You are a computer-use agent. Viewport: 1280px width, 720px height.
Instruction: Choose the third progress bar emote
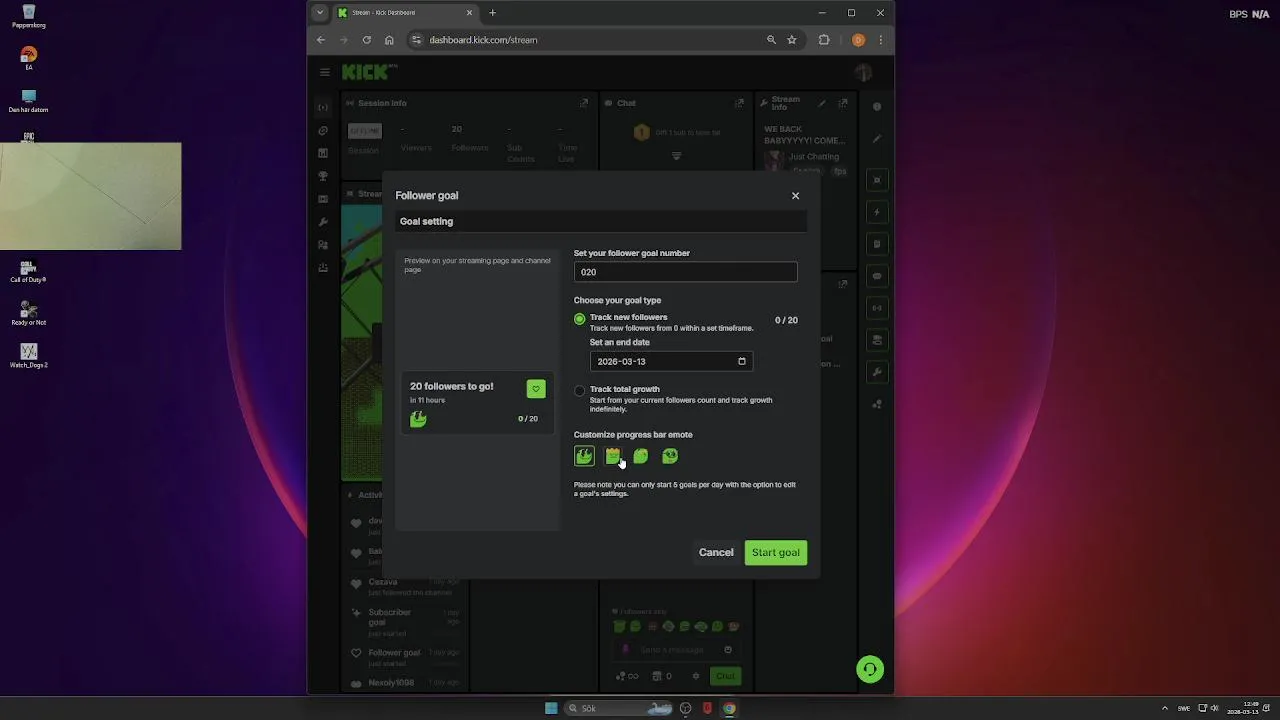point(641,456)
